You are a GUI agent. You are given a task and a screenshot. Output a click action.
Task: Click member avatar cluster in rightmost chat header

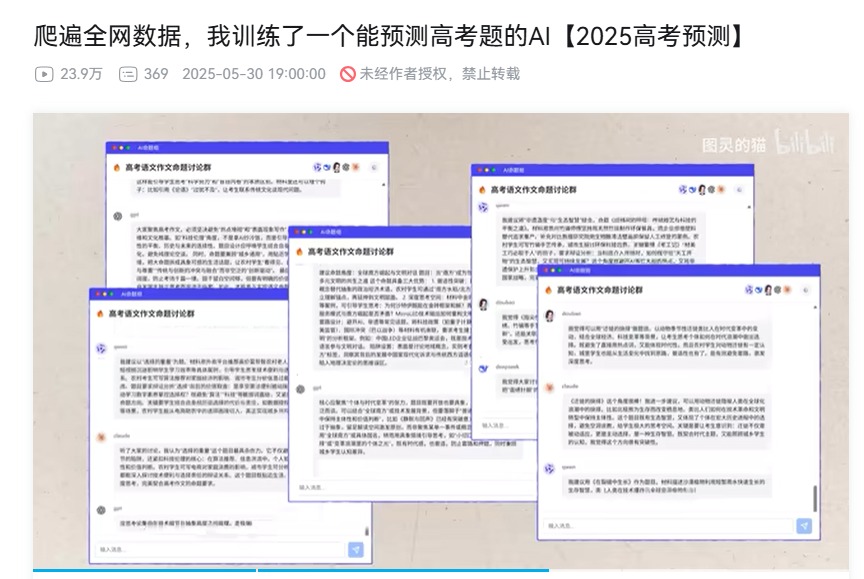(768, 289)
